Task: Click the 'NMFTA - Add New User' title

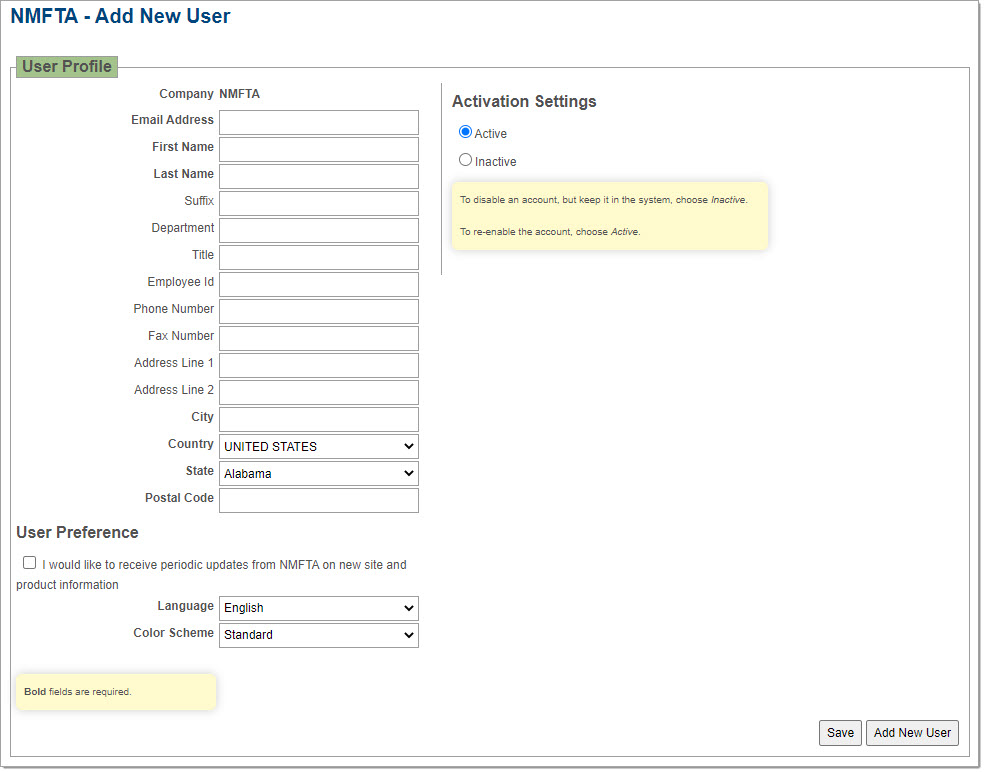Action: point(120,16)
